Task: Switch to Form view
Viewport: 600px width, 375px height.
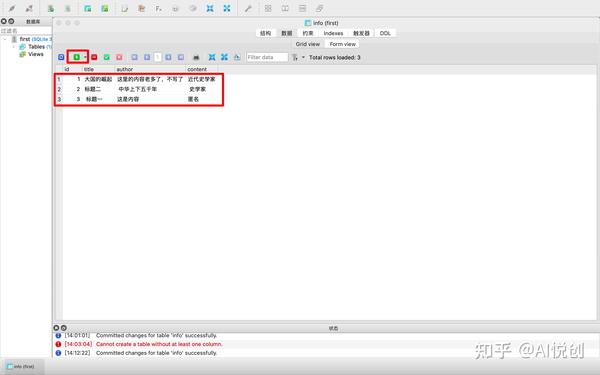Action: pyautogui.click(x=342, y=44)
